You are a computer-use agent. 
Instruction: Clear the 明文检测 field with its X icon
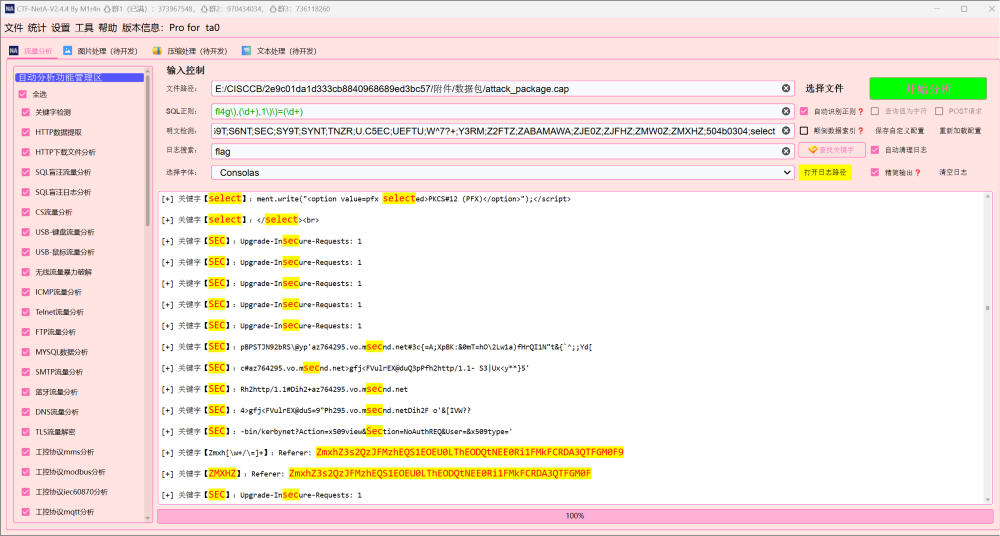786,131
